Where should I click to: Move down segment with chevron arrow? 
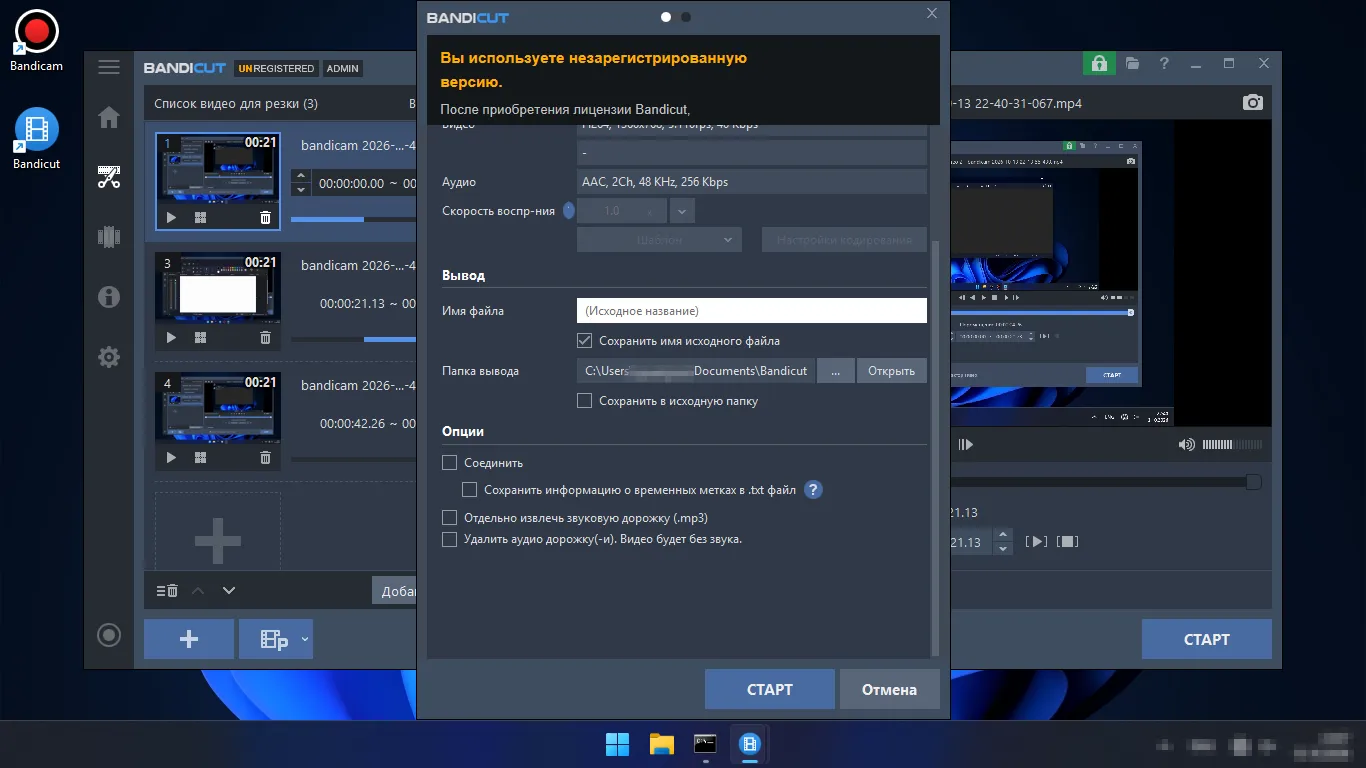pos(229,590)
